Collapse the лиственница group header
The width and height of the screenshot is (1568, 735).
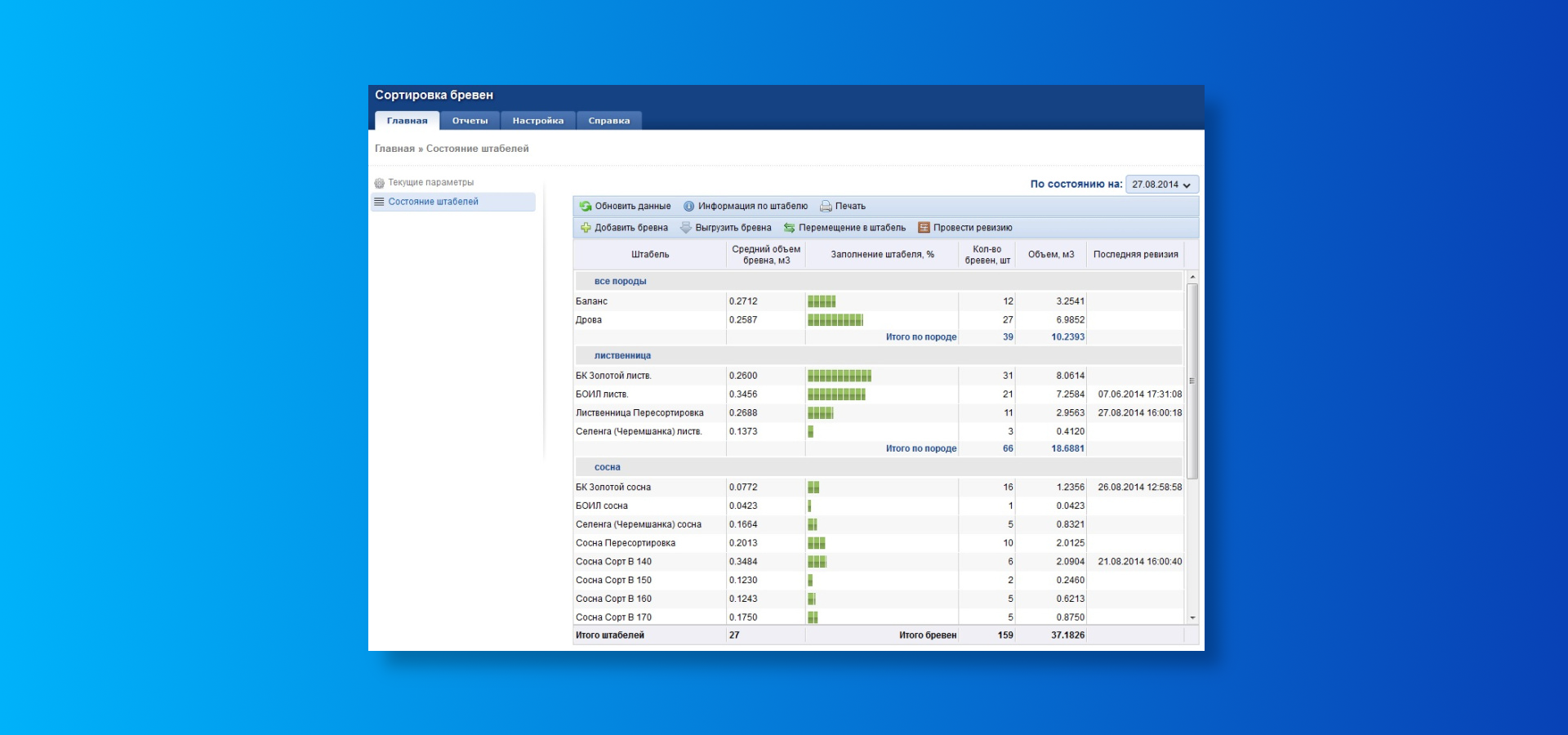tap(622, 356)
